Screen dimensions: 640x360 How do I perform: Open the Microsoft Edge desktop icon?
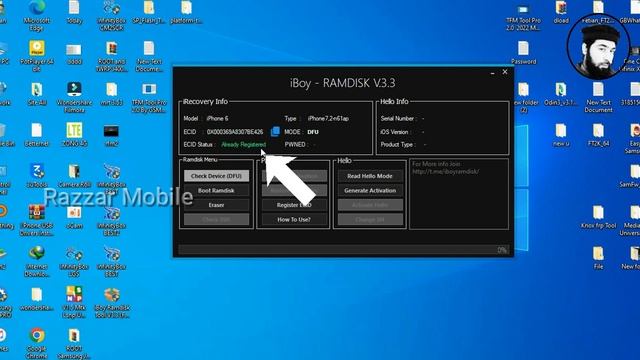(x=37, y=16)
